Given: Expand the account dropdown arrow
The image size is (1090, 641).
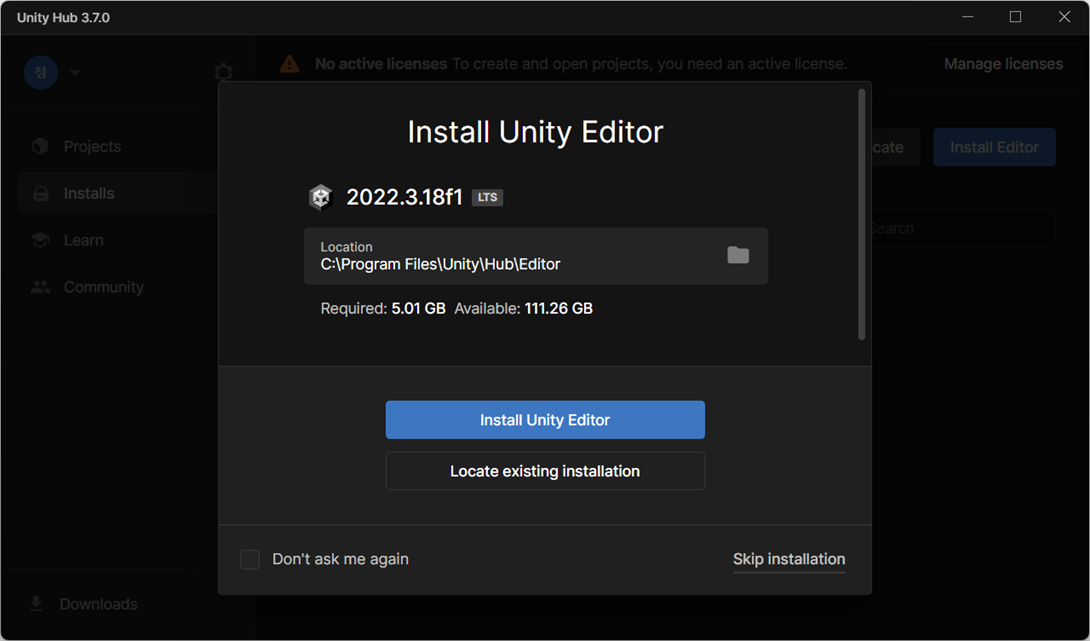Looking at the screenshot, I should [75, 72].
